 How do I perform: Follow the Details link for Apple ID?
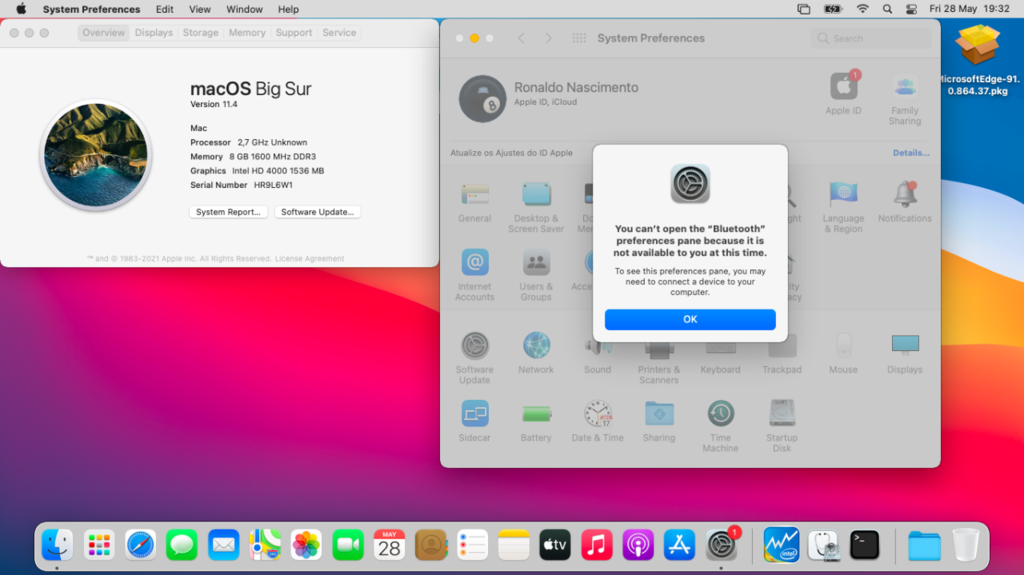pos(910,153)
